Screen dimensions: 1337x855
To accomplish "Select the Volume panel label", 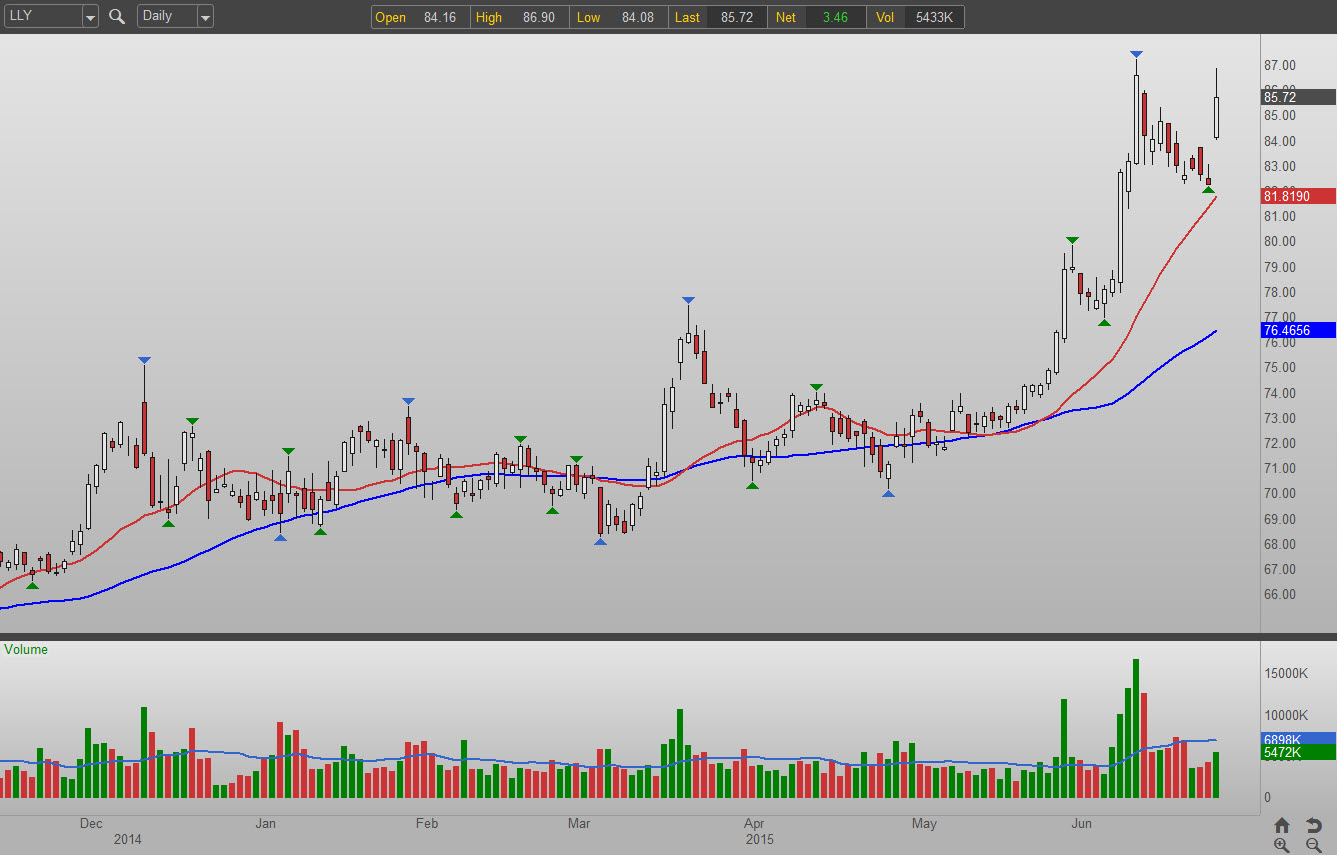I will (26, 649).
